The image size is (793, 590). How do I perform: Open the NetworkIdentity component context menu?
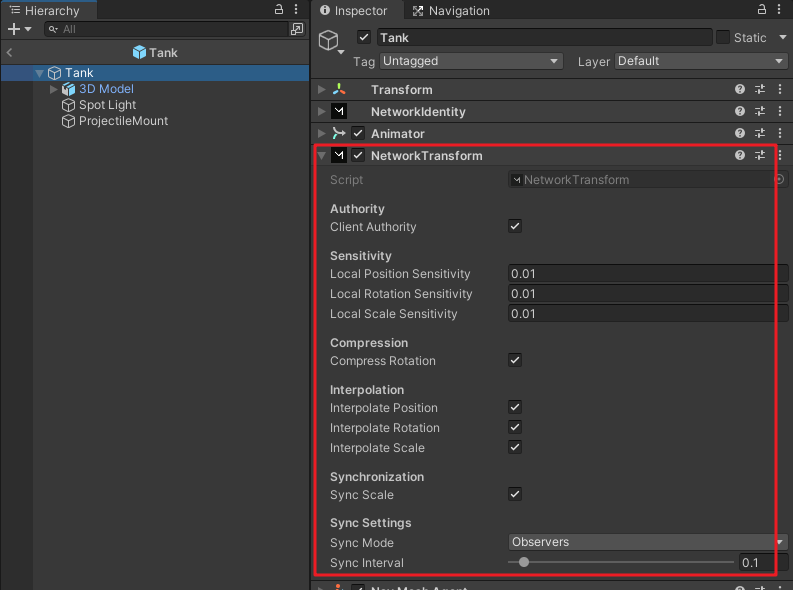point(780,111)
